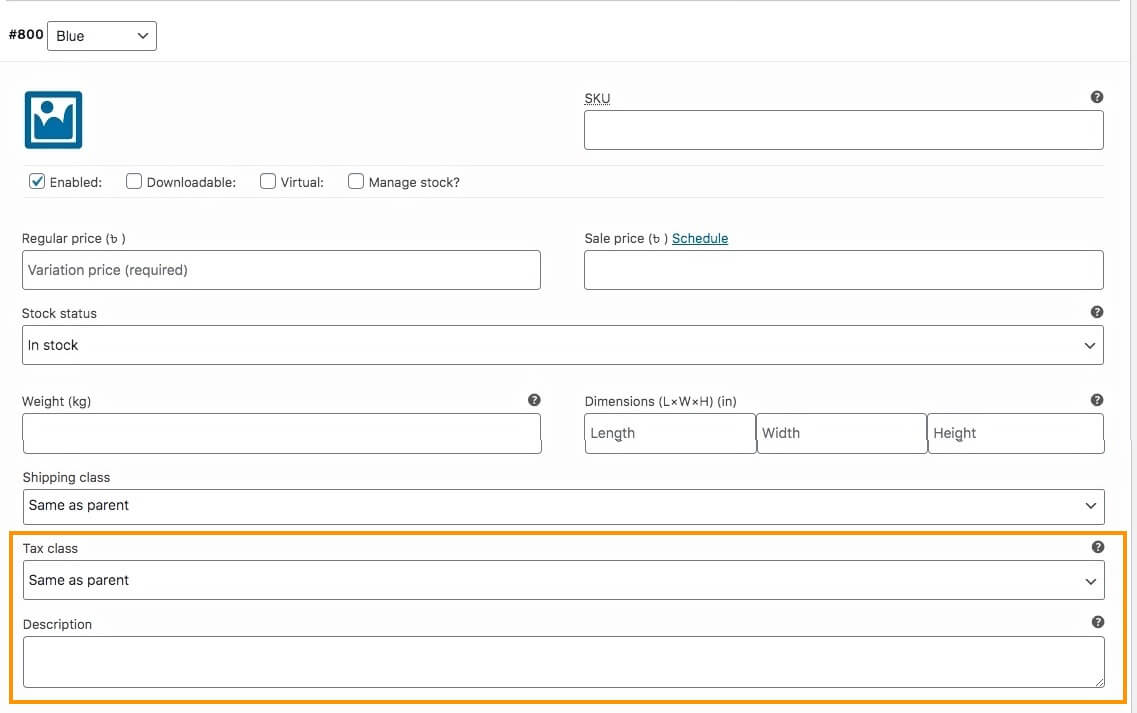Click the Weight field help icon
Image resolution: width=1137 pixels, height=713 pixels.
534,400
